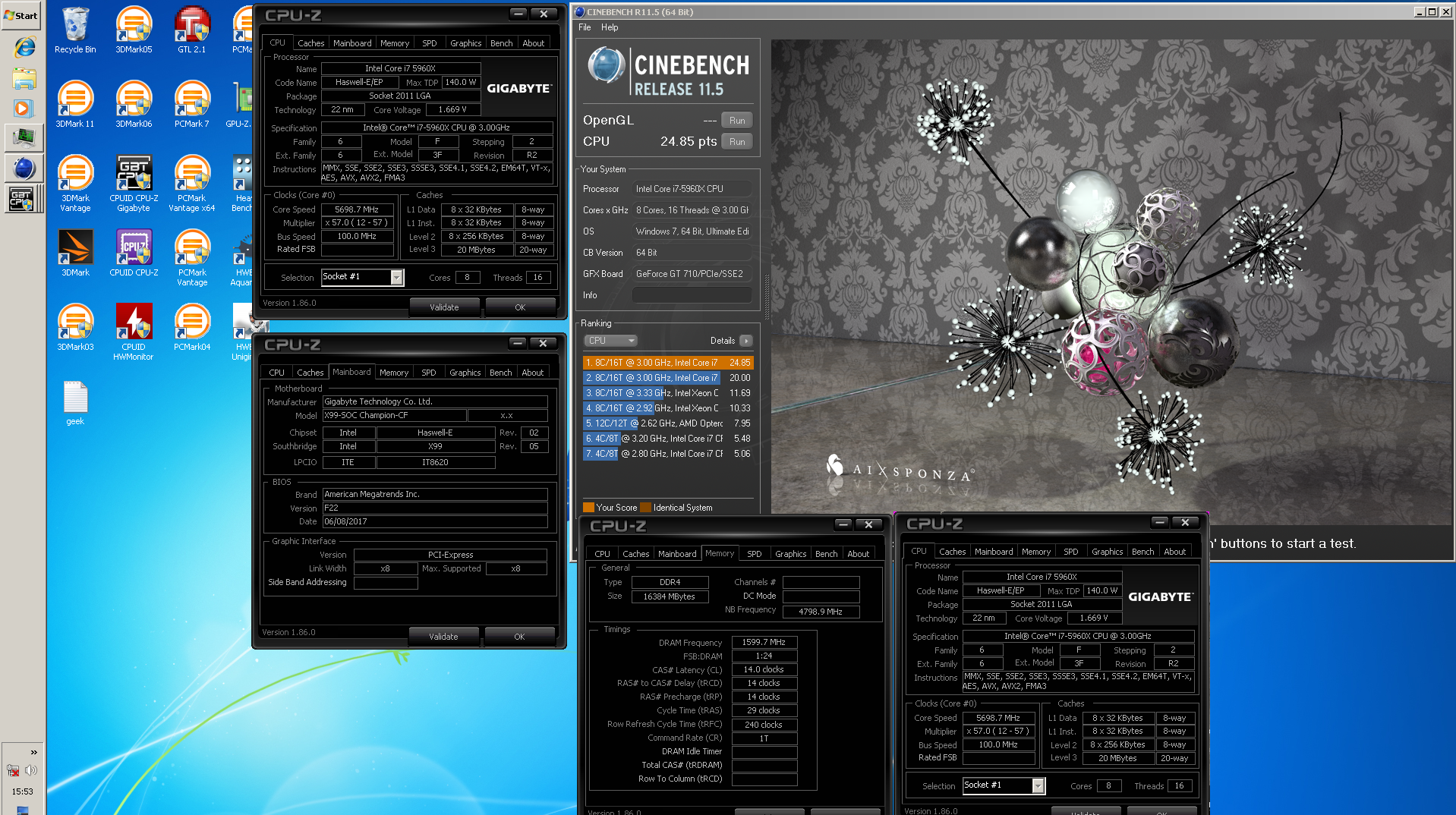This screenshot has height=815, width=1456.
Task: Switch to Caches tab in upper CPU-Z window
Action: (x=310, y=43)
